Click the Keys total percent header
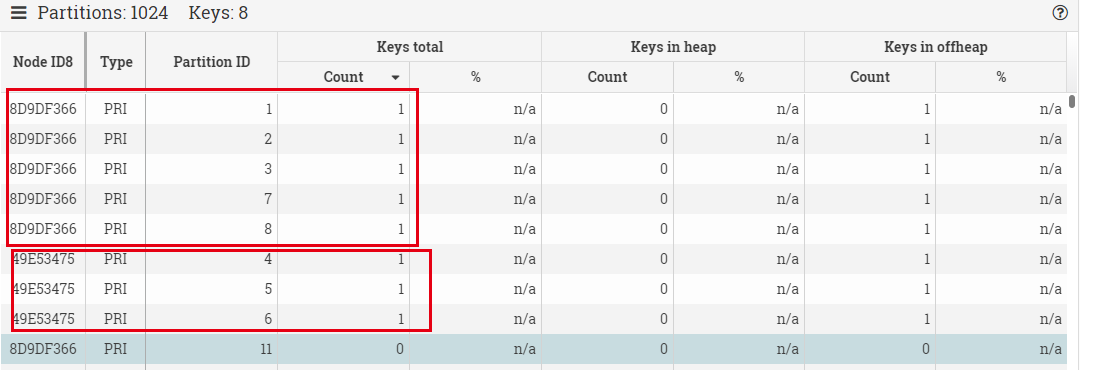 (476, 77)
